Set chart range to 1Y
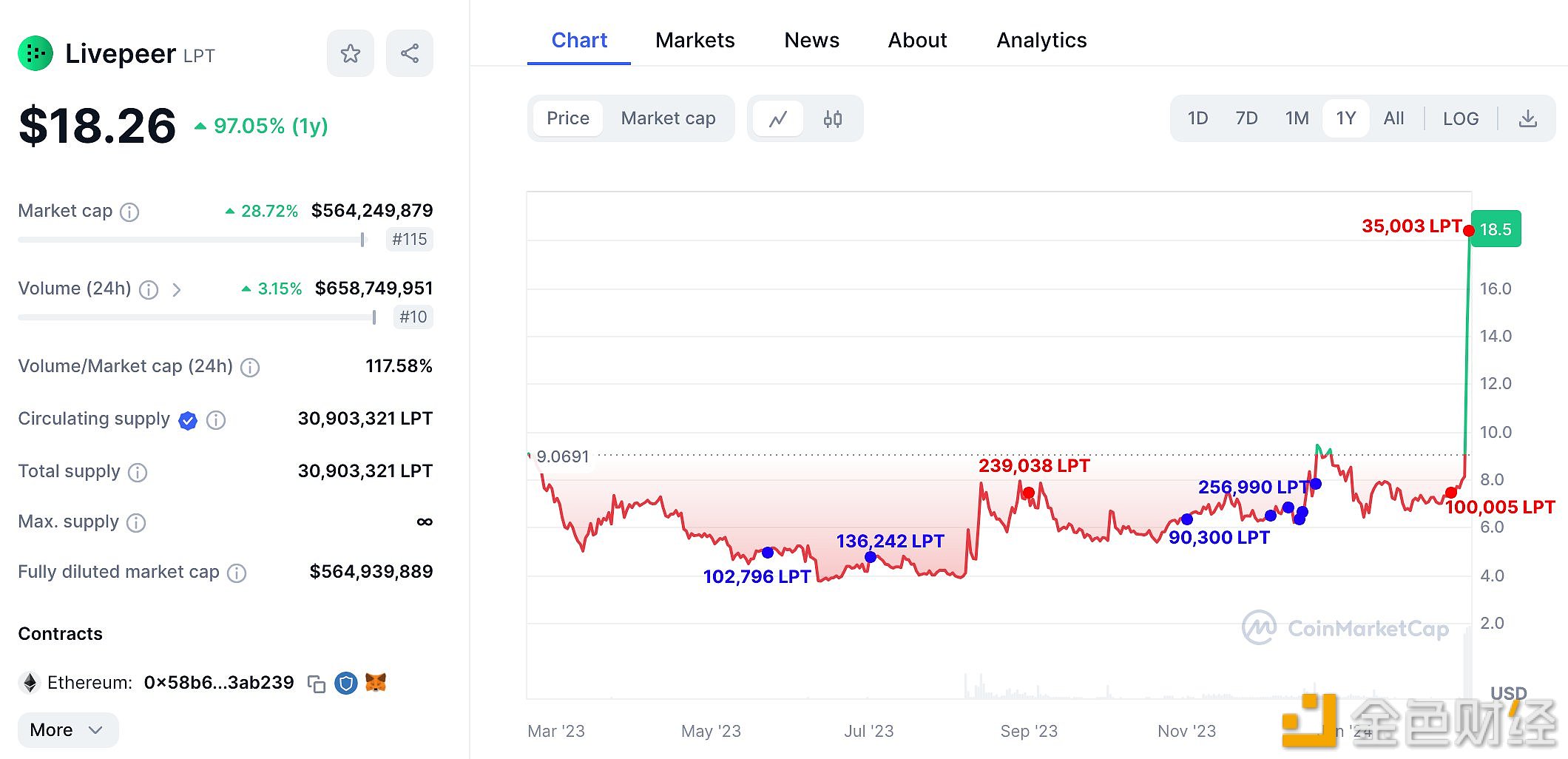This screenshot has width=1568, height=759. (x=1346, y=118)
